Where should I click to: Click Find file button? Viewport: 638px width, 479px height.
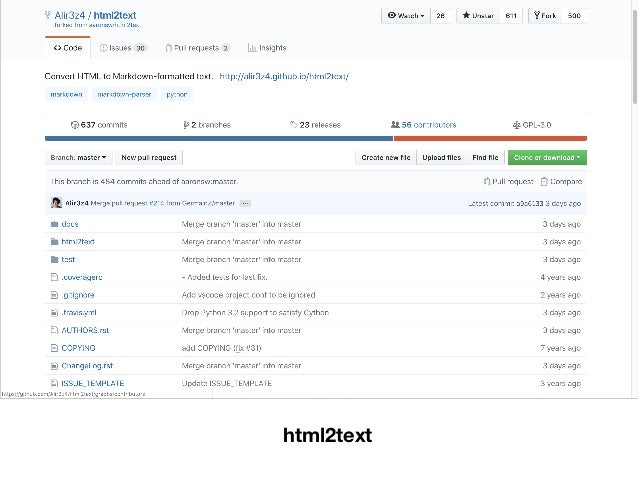click(x=485, y=157)
